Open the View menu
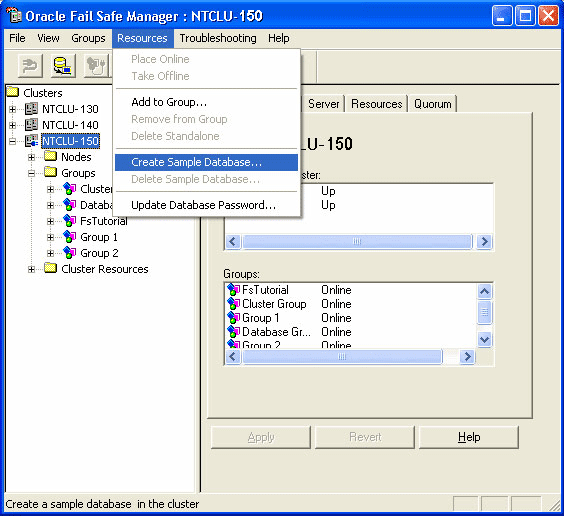The image size is (564, 516). [48, 38]
